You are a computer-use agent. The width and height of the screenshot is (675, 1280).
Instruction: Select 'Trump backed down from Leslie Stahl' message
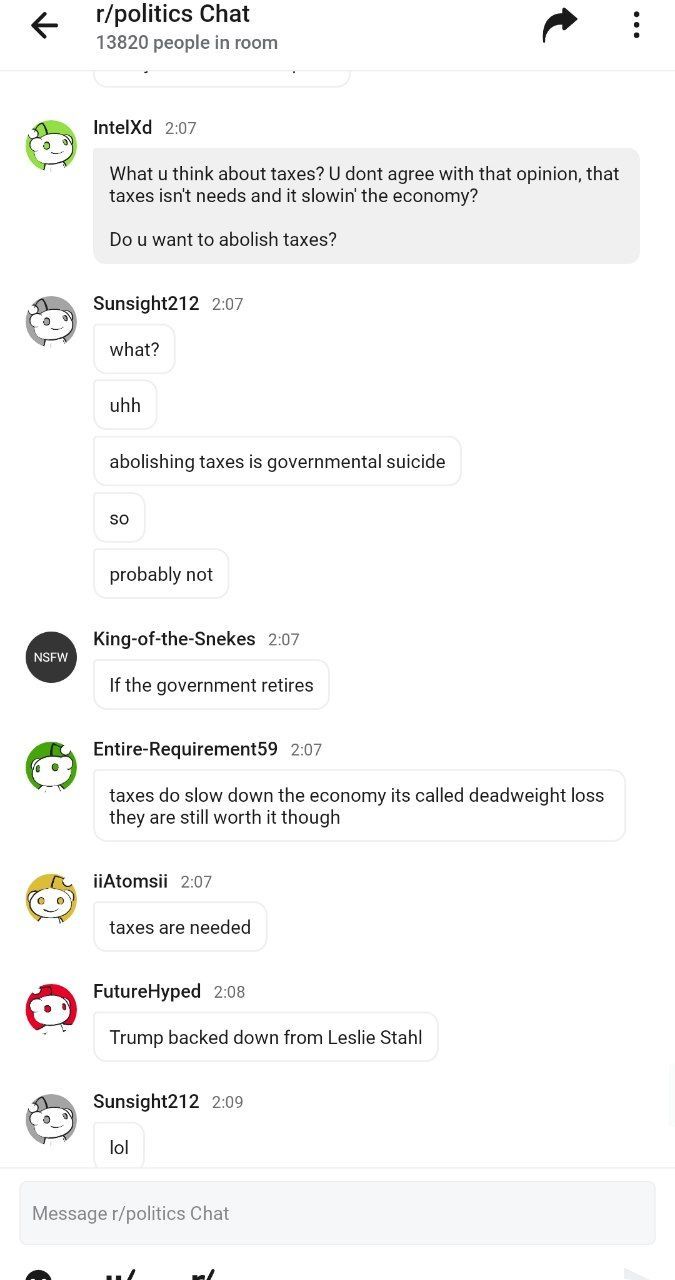[x=266, y=1037]
